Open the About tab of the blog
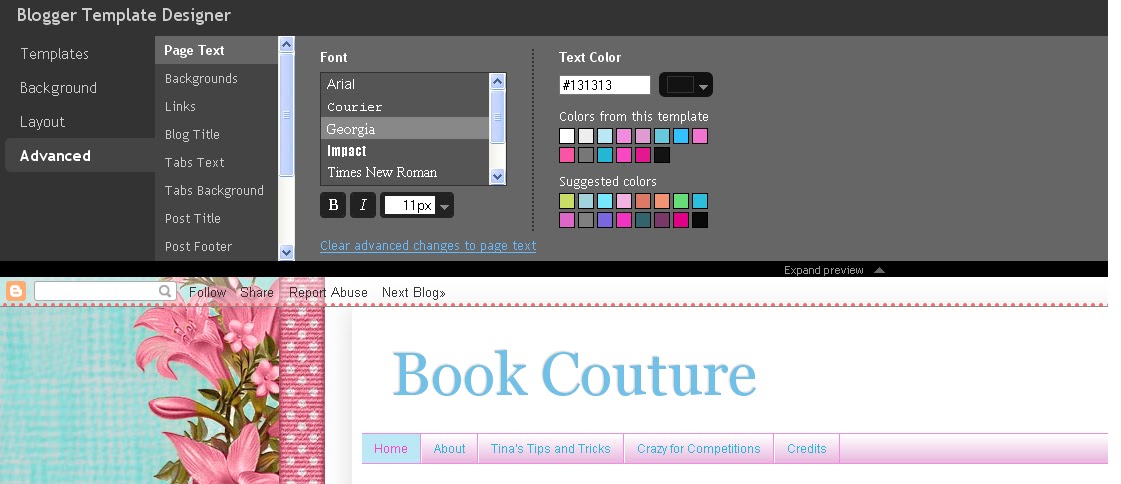The image size is (1121, 484). click(449, 448)
